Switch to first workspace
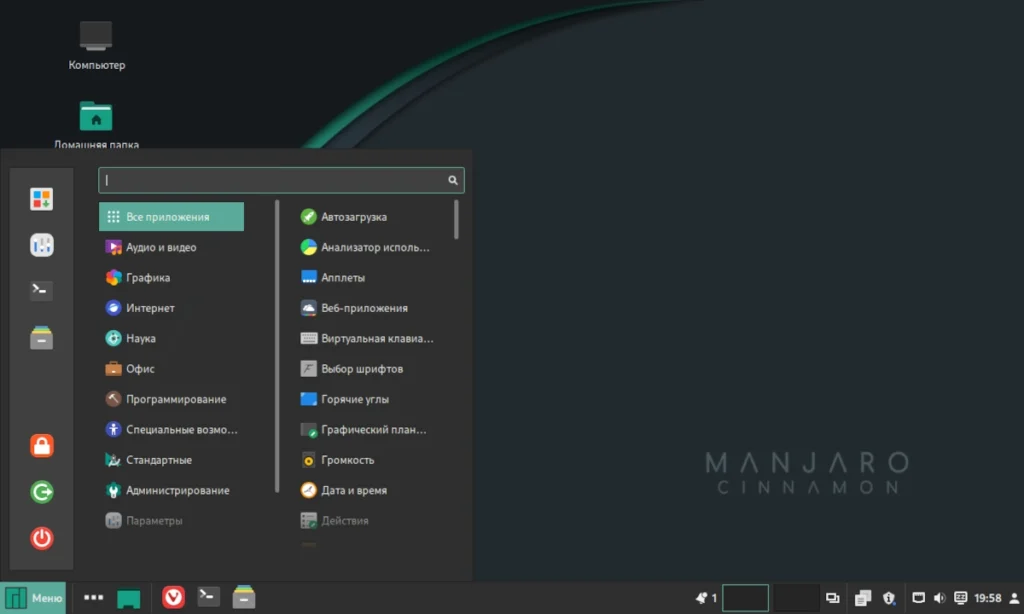This screenshot has height=614, width=1024. tap(745, 598)
